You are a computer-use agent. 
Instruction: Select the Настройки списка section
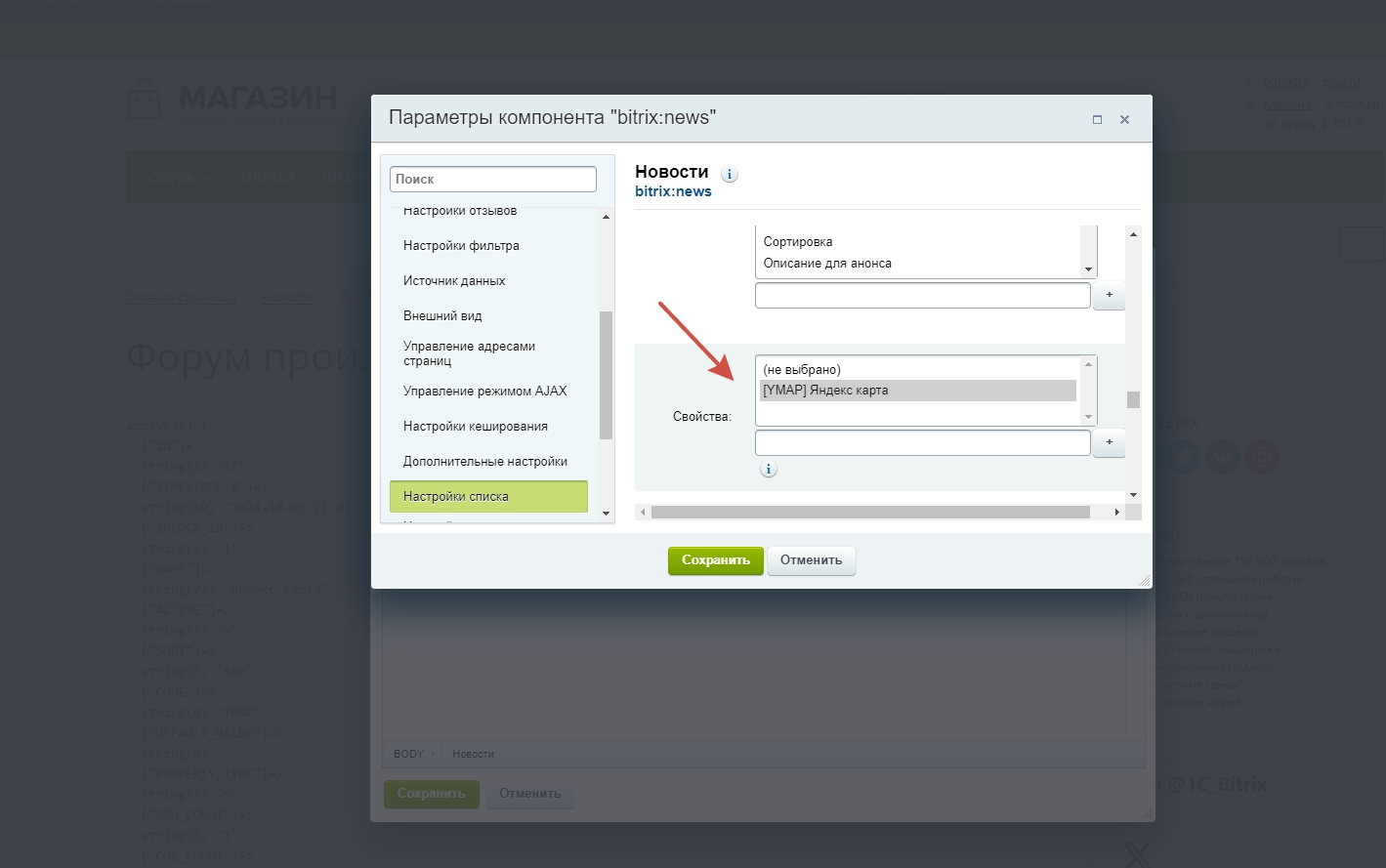coord(488,496)
